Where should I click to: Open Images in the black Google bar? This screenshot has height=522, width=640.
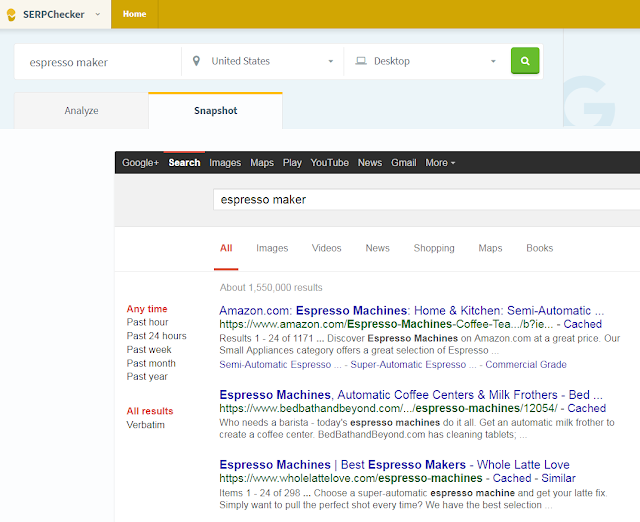click(x=225, y=163)
